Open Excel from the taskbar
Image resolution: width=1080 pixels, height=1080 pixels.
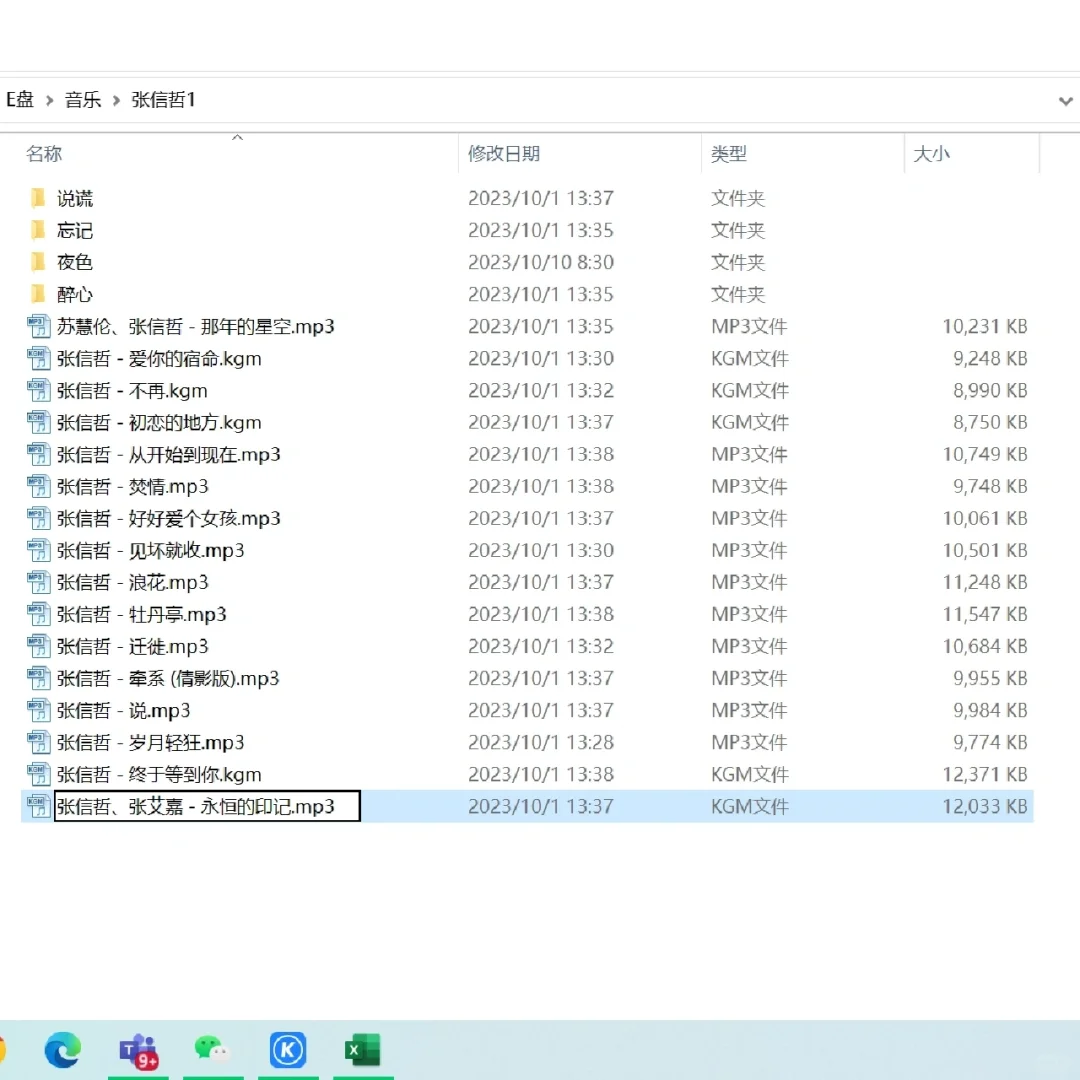click(363, 1050)
